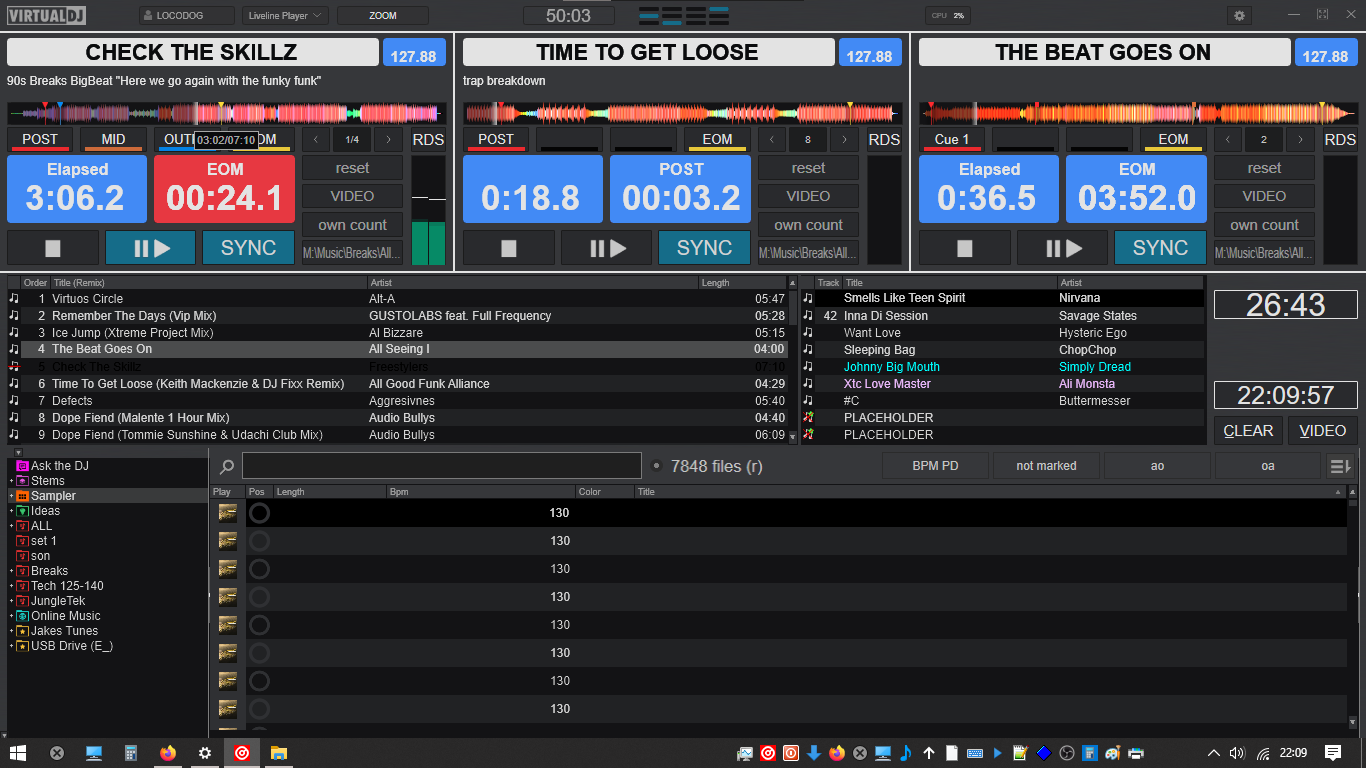This screenshot has width=1366, height=768.
Task: Click the first sample's thumbnail icon in the Play column
Action: pos(228,513)
